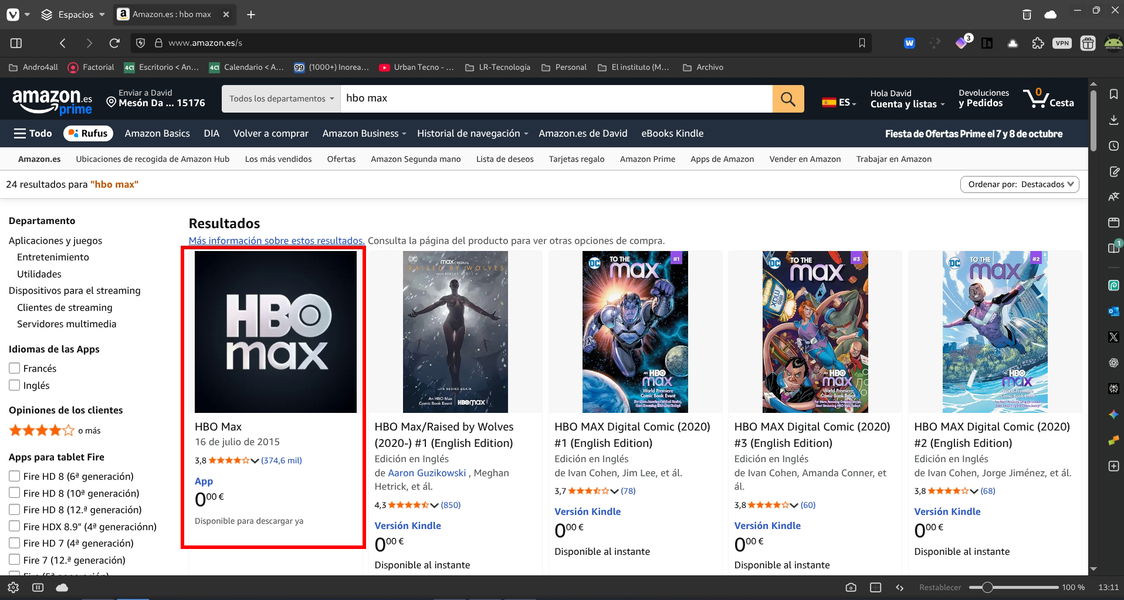Check Fire HD 8 (6ª generación)

14,477
